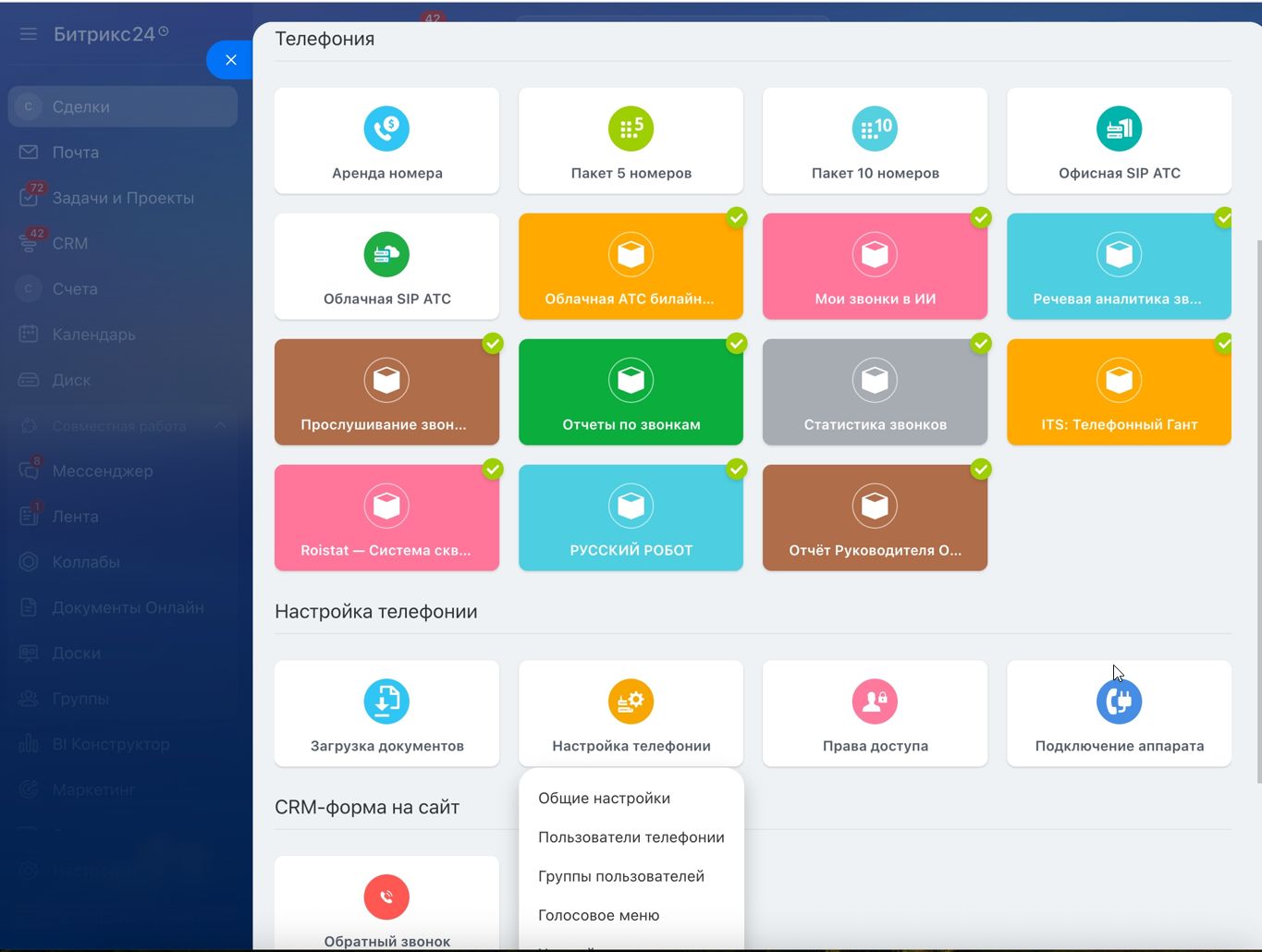The width and height of the screenshot is (1262, 952).
Task: Click the Права доступа lock icon
Action: [x=875, y=702]
